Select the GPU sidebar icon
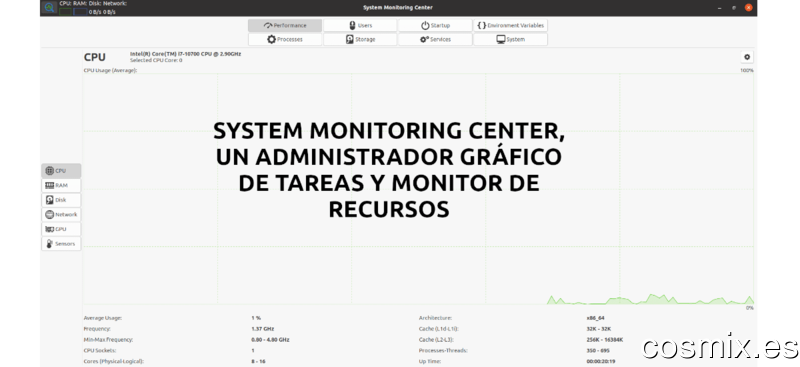 (49, 229)
